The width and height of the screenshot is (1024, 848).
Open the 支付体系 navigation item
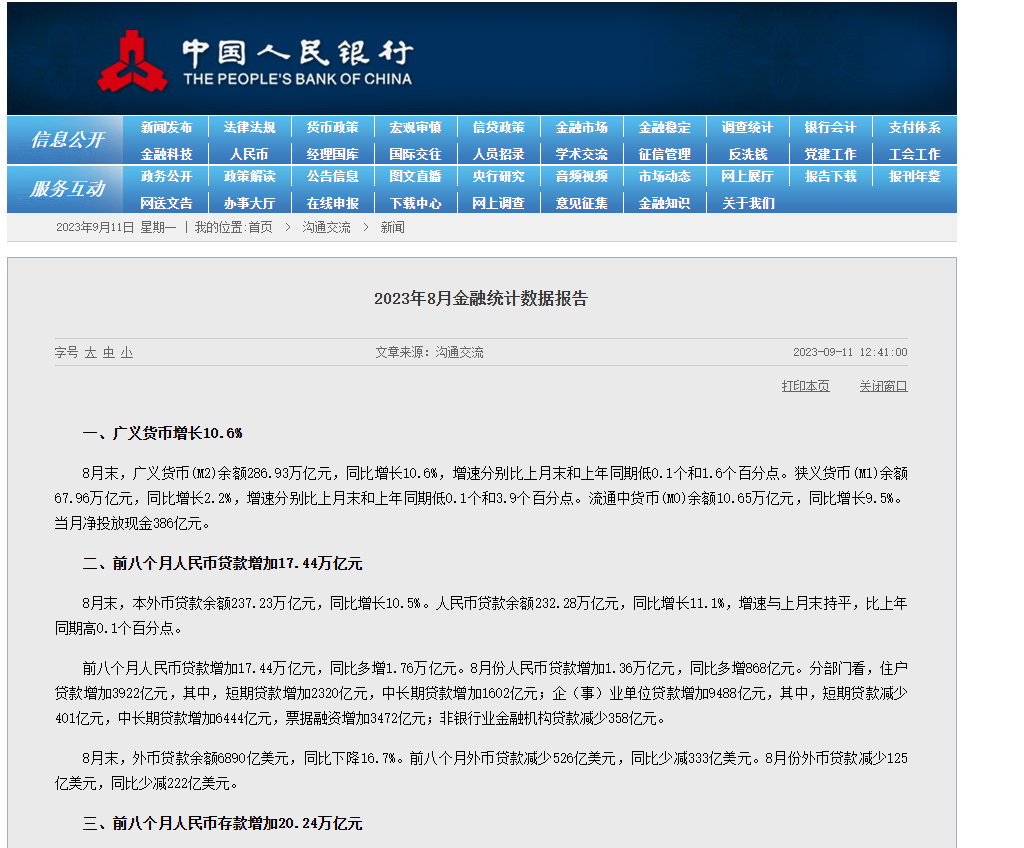(x=914, y=128)
